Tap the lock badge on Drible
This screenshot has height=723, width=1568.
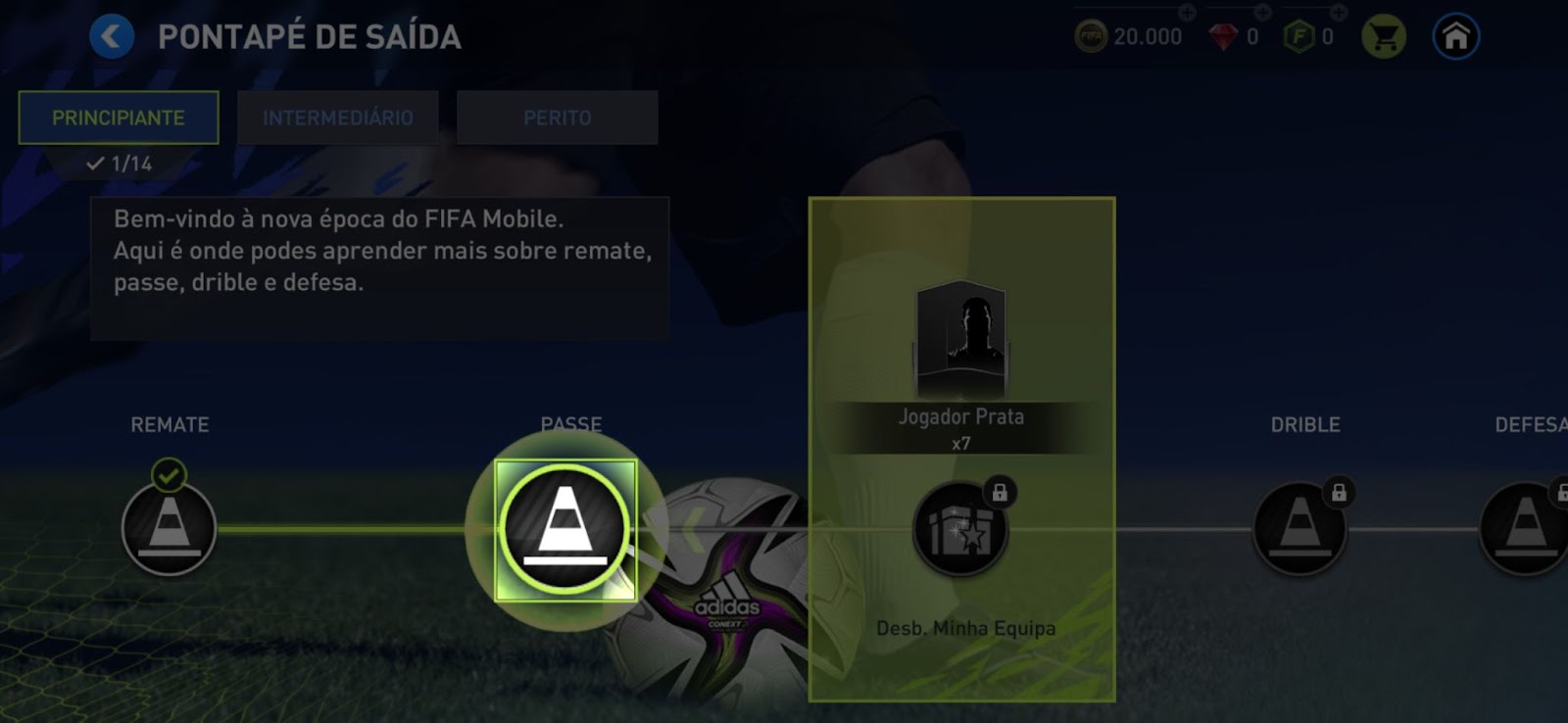coord(1339,492)
